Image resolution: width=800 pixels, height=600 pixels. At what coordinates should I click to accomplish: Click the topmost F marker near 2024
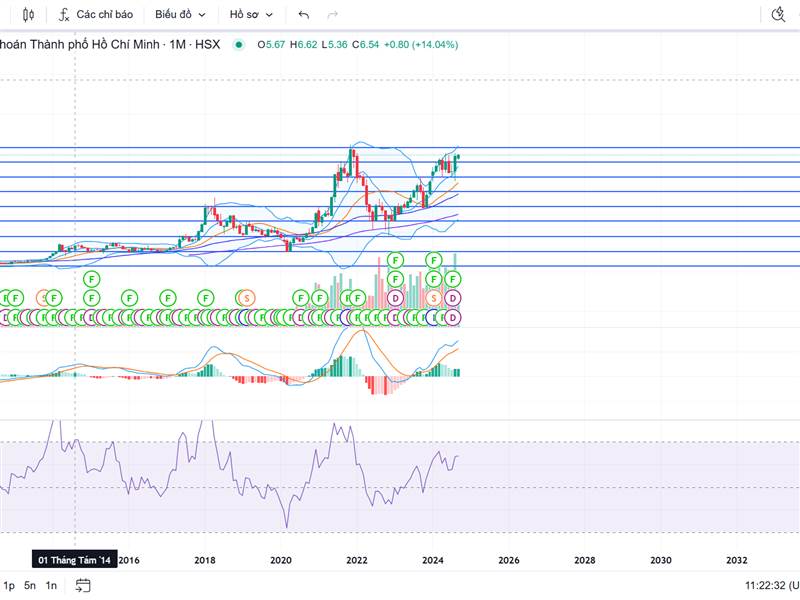pyautogui.click(x=434, y=260)
